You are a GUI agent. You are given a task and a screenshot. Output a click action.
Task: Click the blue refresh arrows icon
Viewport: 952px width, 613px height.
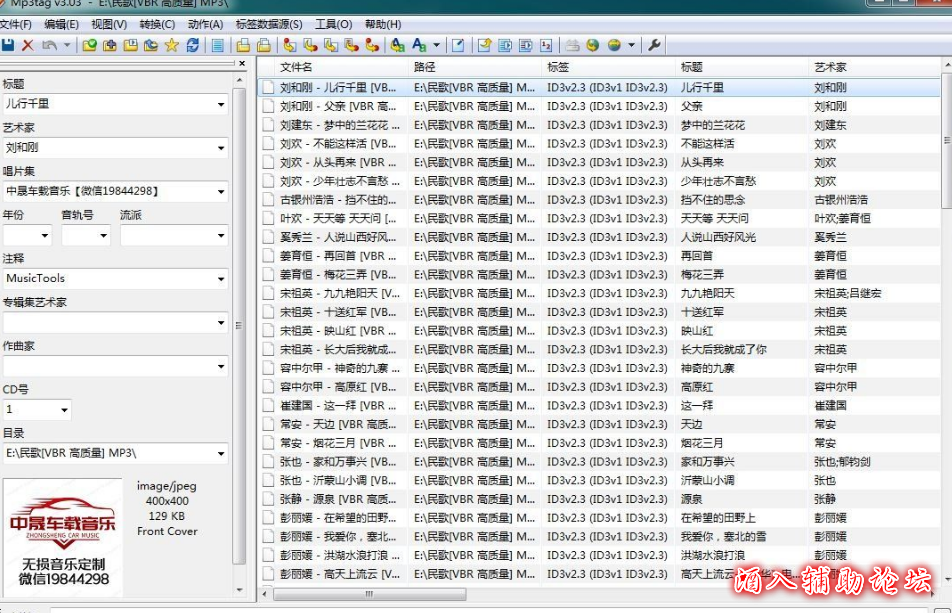click(x=192, y=45)
